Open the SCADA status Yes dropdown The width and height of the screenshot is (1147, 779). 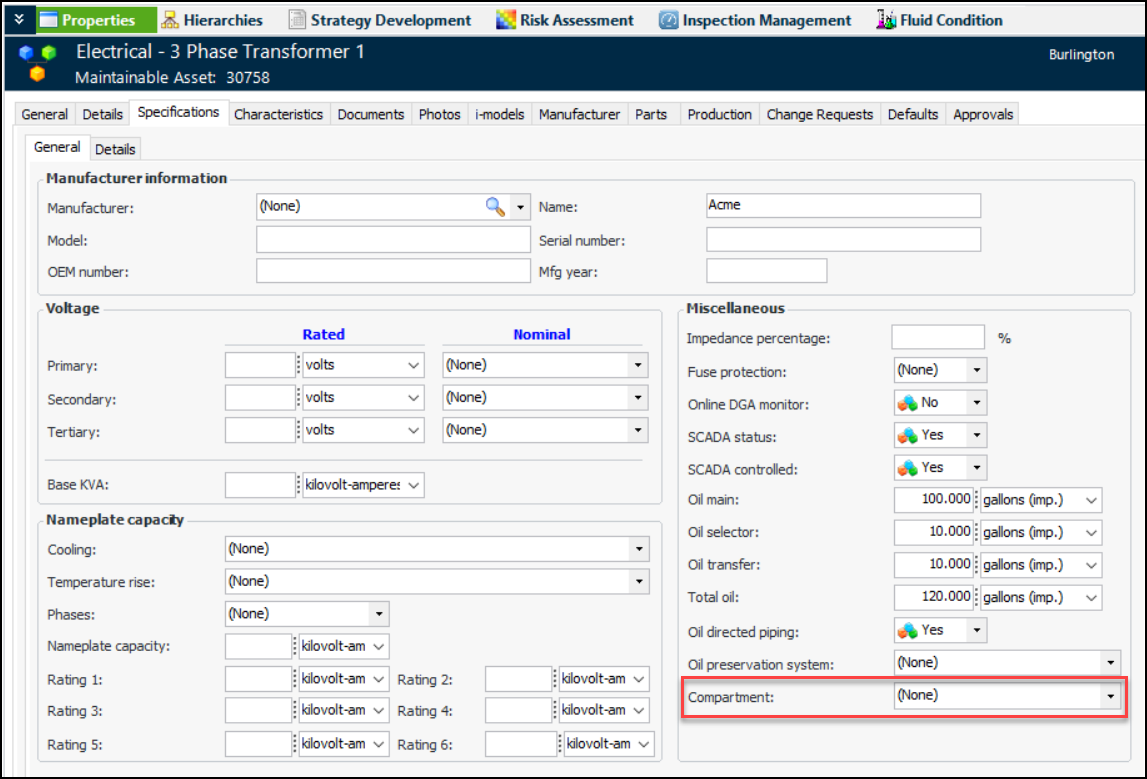click(x=977, y=436)
